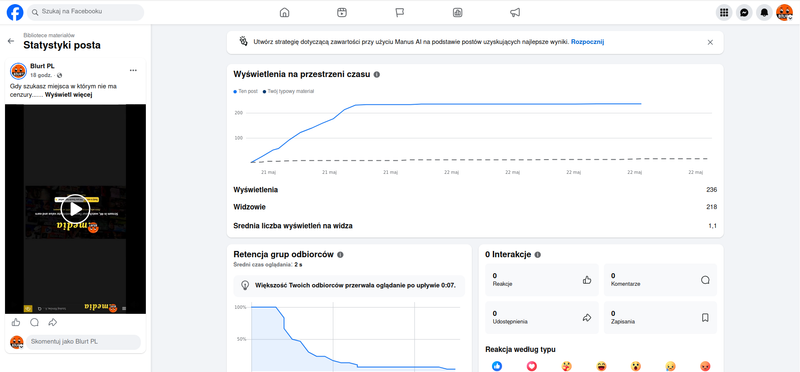Open the Facebook logo home link
Image resolution: width=800 pixels, height=372 pixels.
[15, 12]
